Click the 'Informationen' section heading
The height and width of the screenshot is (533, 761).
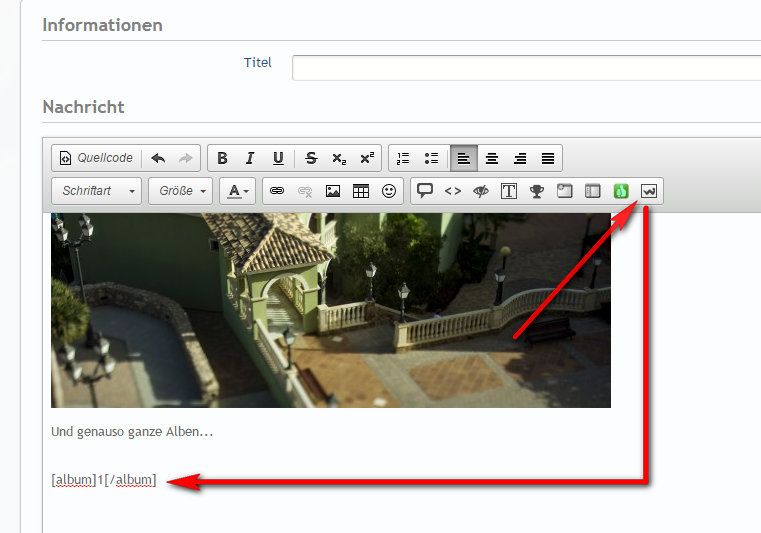[x=102, y=25]
